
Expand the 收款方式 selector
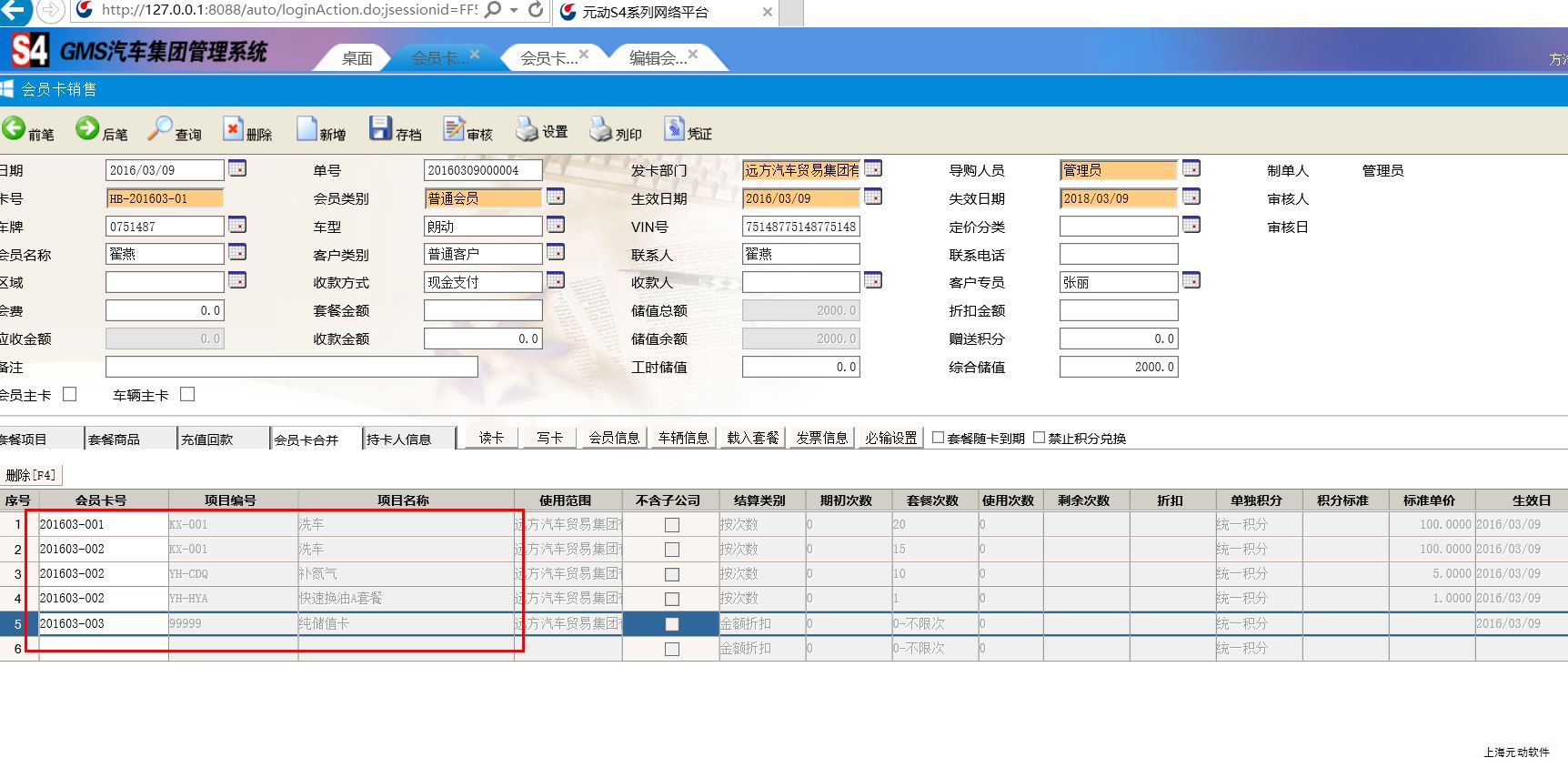(556, 280)
